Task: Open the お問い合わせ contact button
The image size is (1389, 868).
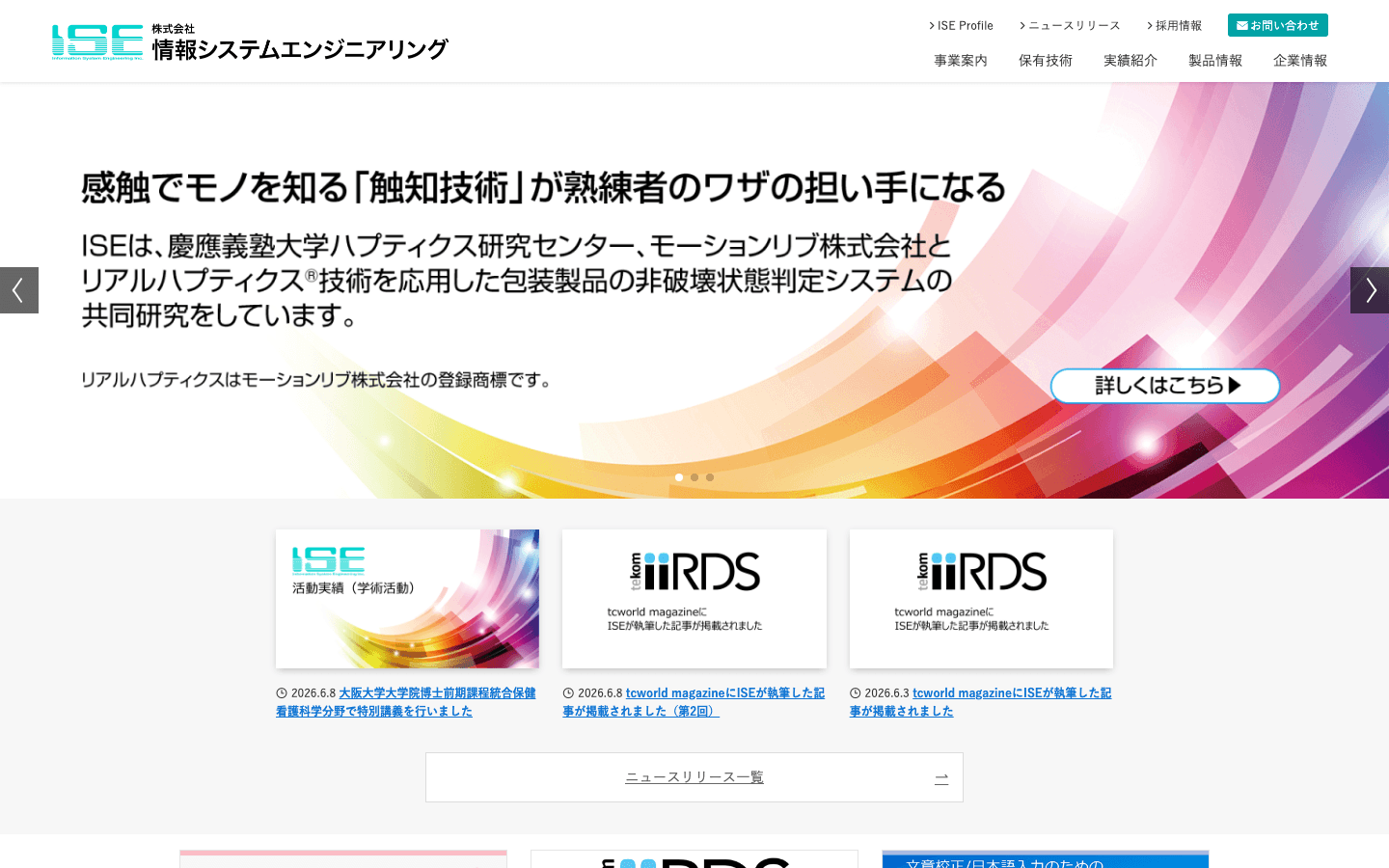Action: click(1278, 25)
